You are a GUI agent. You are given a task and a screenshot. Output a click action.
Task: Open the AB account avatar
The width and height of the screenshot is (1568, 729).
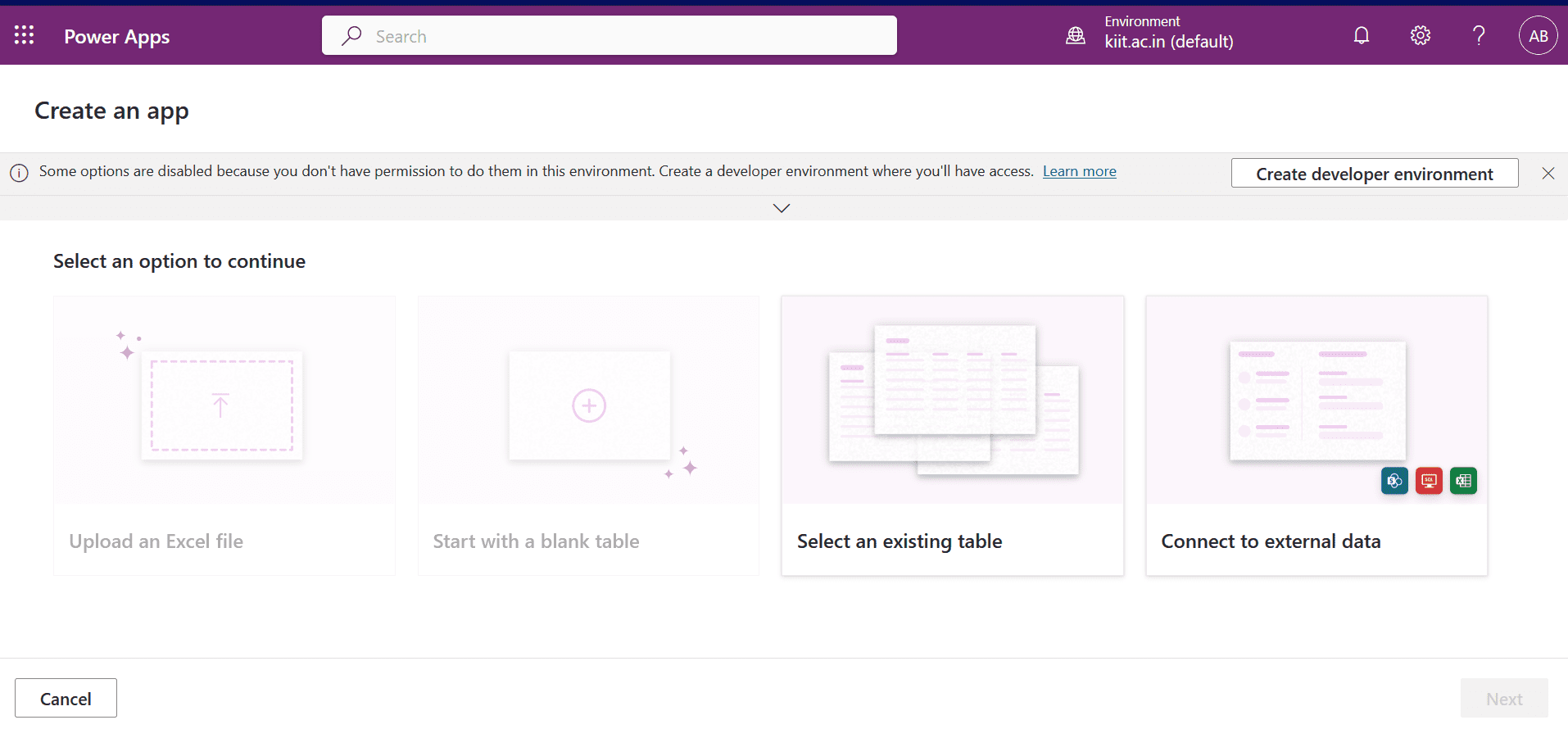[x=1538, y=36]
